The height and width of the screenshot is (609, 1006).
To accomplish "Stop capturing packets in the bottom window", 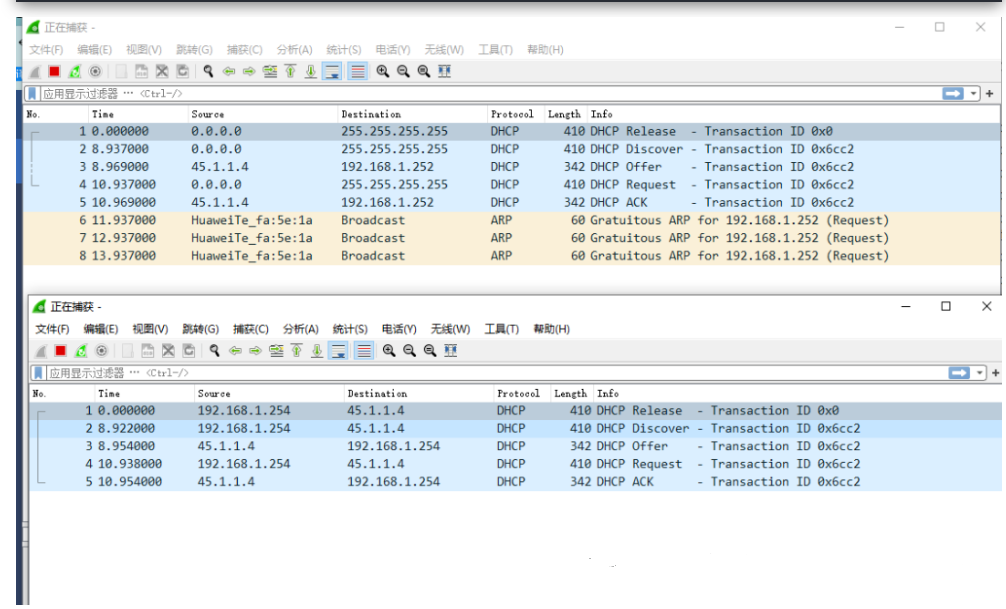I will 61,350.
